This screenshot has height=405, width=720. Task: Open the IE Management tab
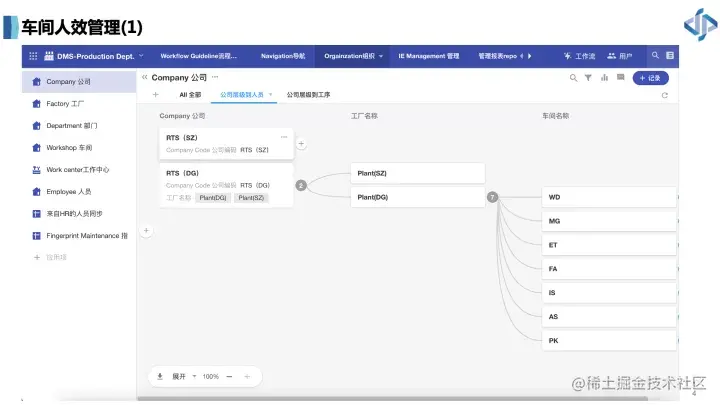pos(428,56)
